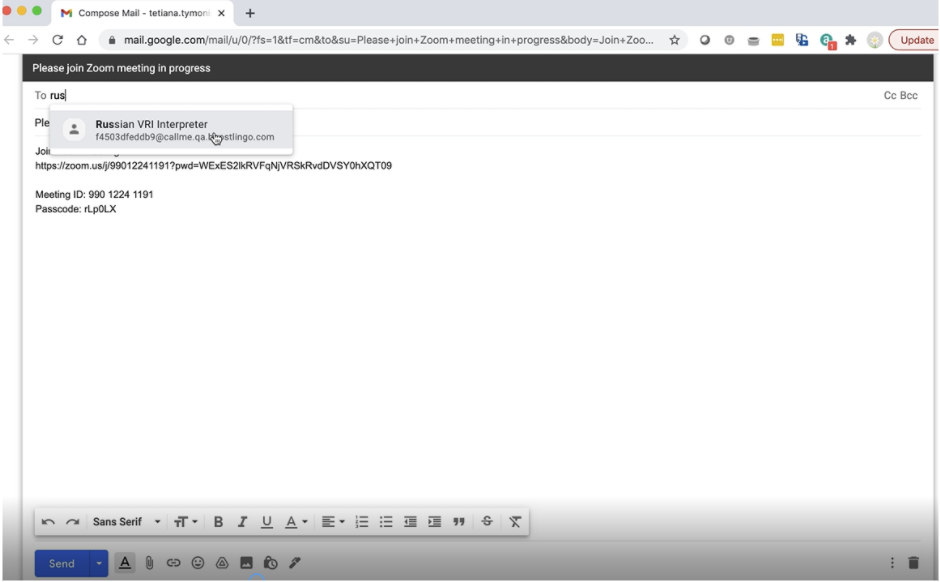Discard draft with the trash icon
Image resolution: width=940 pixels, height=582 pixels.
(x=913, y=563)
